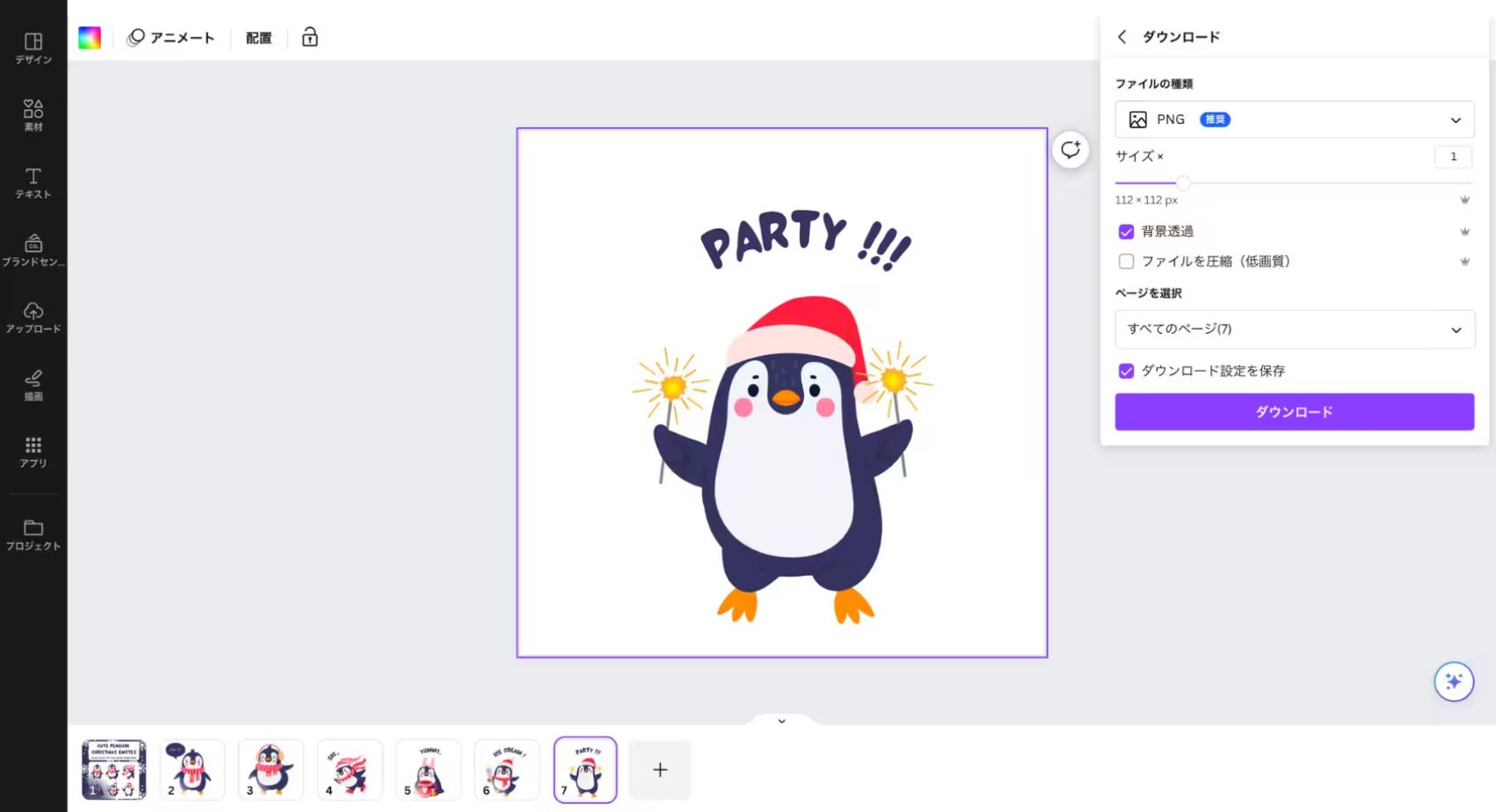Image resolution: width=1496 pixels, height=812 pixels.
Task: Enable ファイルを圧縮（低画質）checkbox
Action: click(x=1126, y=261)
